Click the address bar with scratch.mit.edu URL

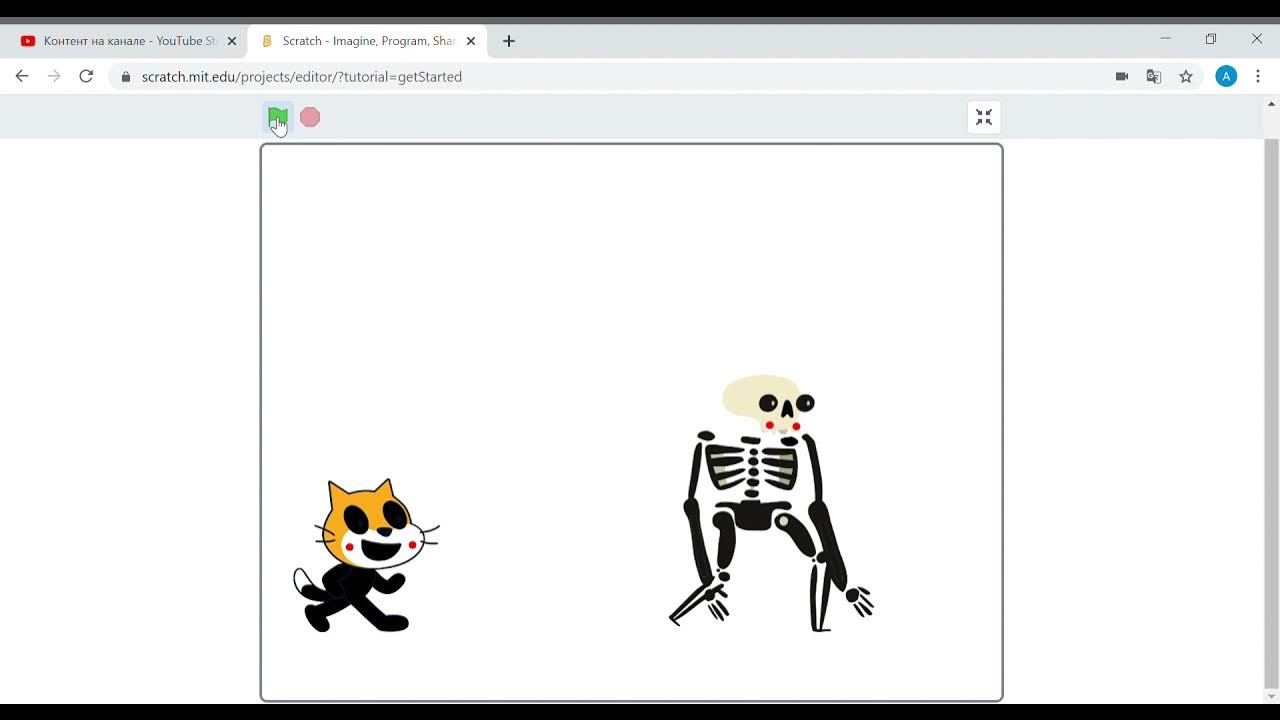coord(655,76)
